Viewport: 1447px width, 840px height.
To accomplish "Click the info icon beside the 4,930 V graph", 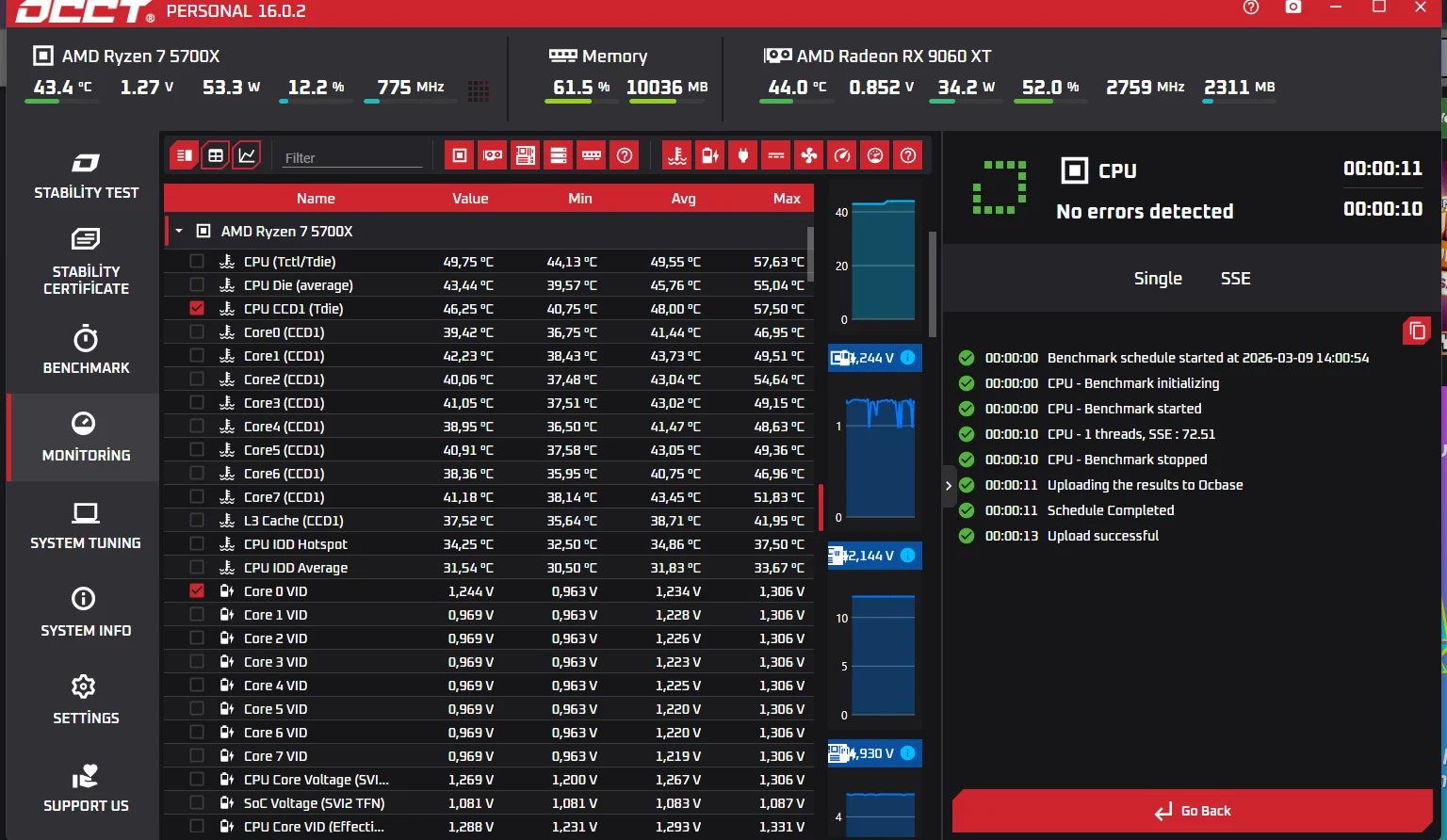I will coord(908,753).
